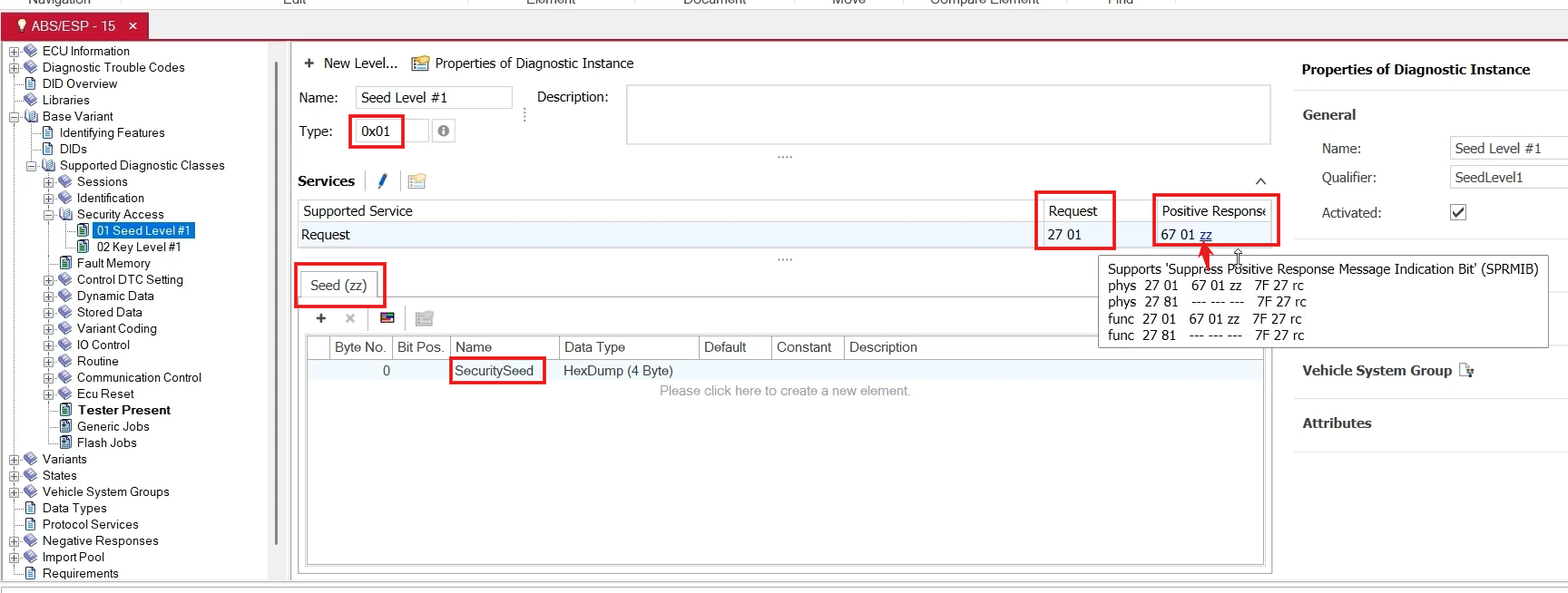Viewport: 1568px width, 593px height.
Task: Select Data Types tree item
Action: (x=74, y=508)
